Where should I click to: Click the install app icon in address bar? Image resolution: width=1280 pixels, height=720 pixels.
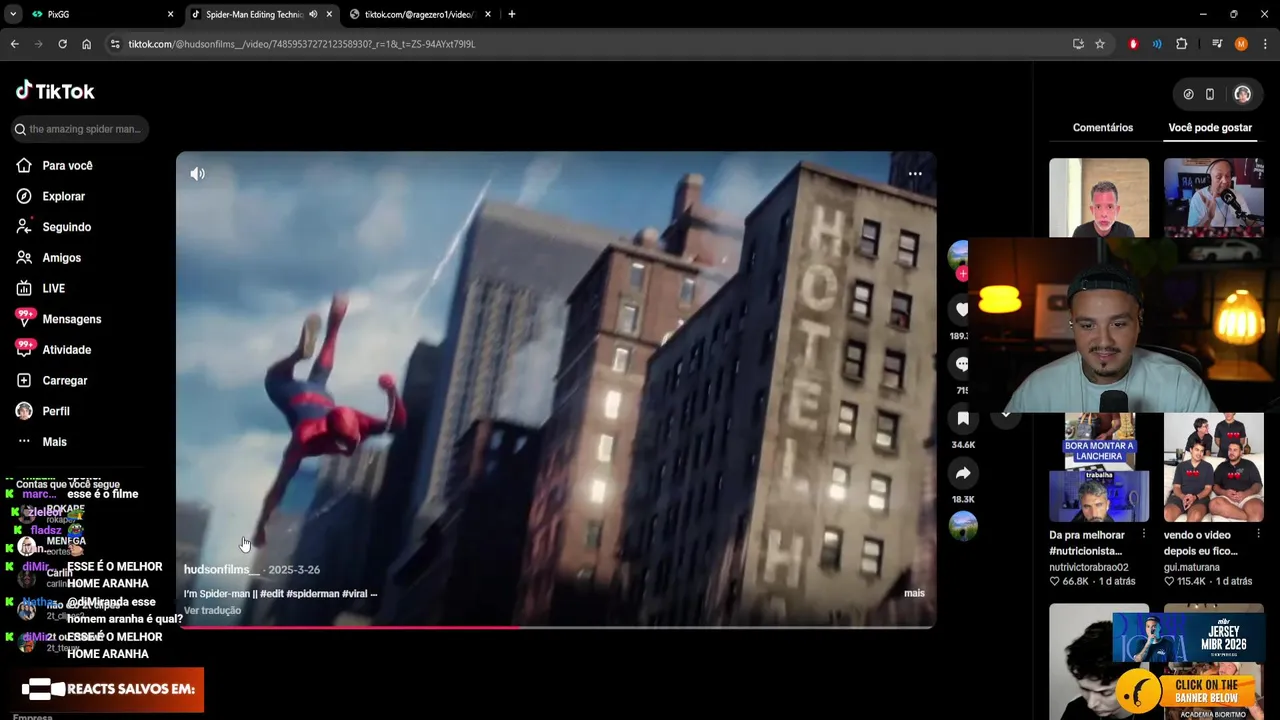[1078, 44]
